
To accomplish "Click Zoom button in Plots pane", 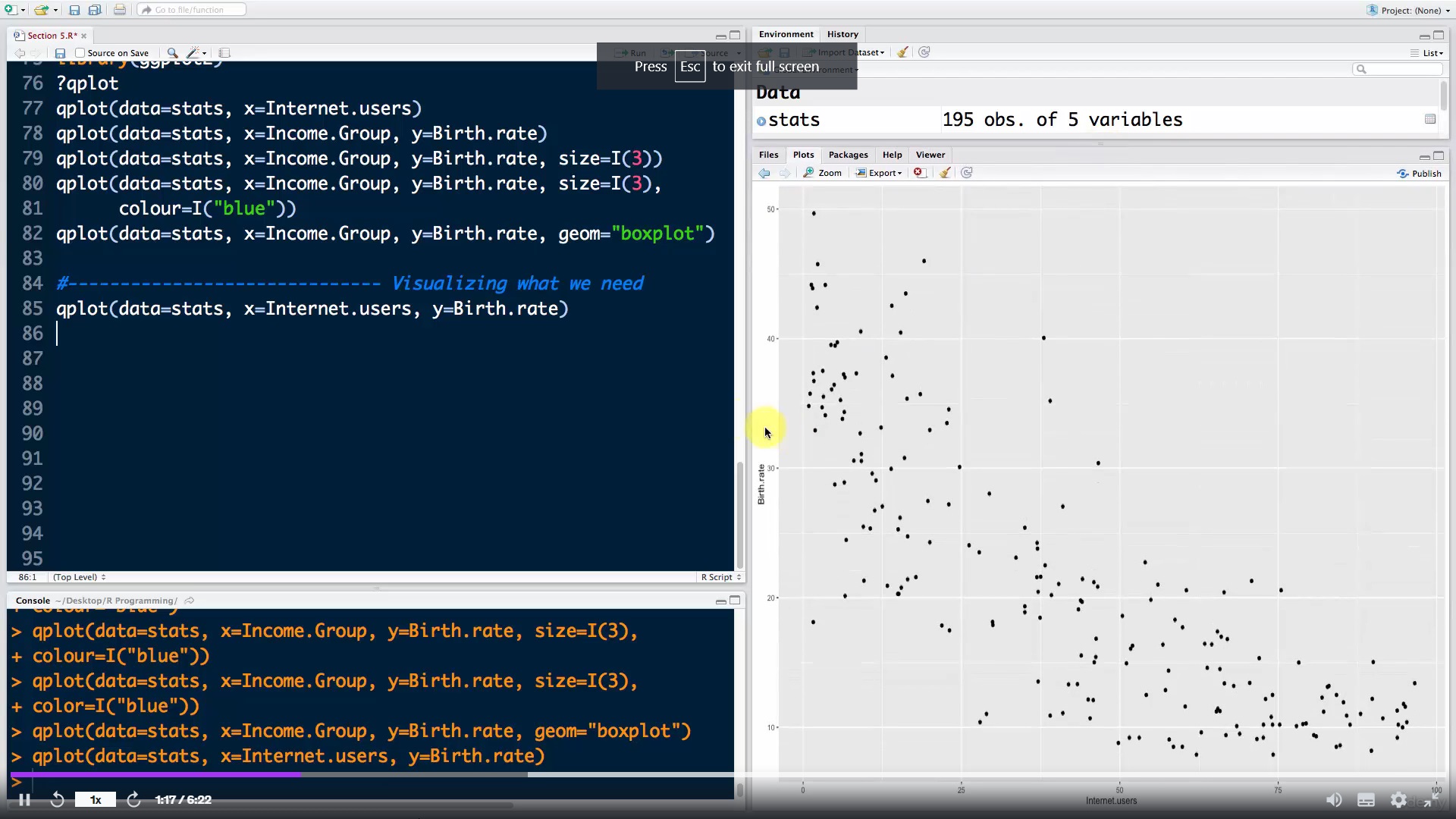I will pyautogui.click(x=823, y=173).
